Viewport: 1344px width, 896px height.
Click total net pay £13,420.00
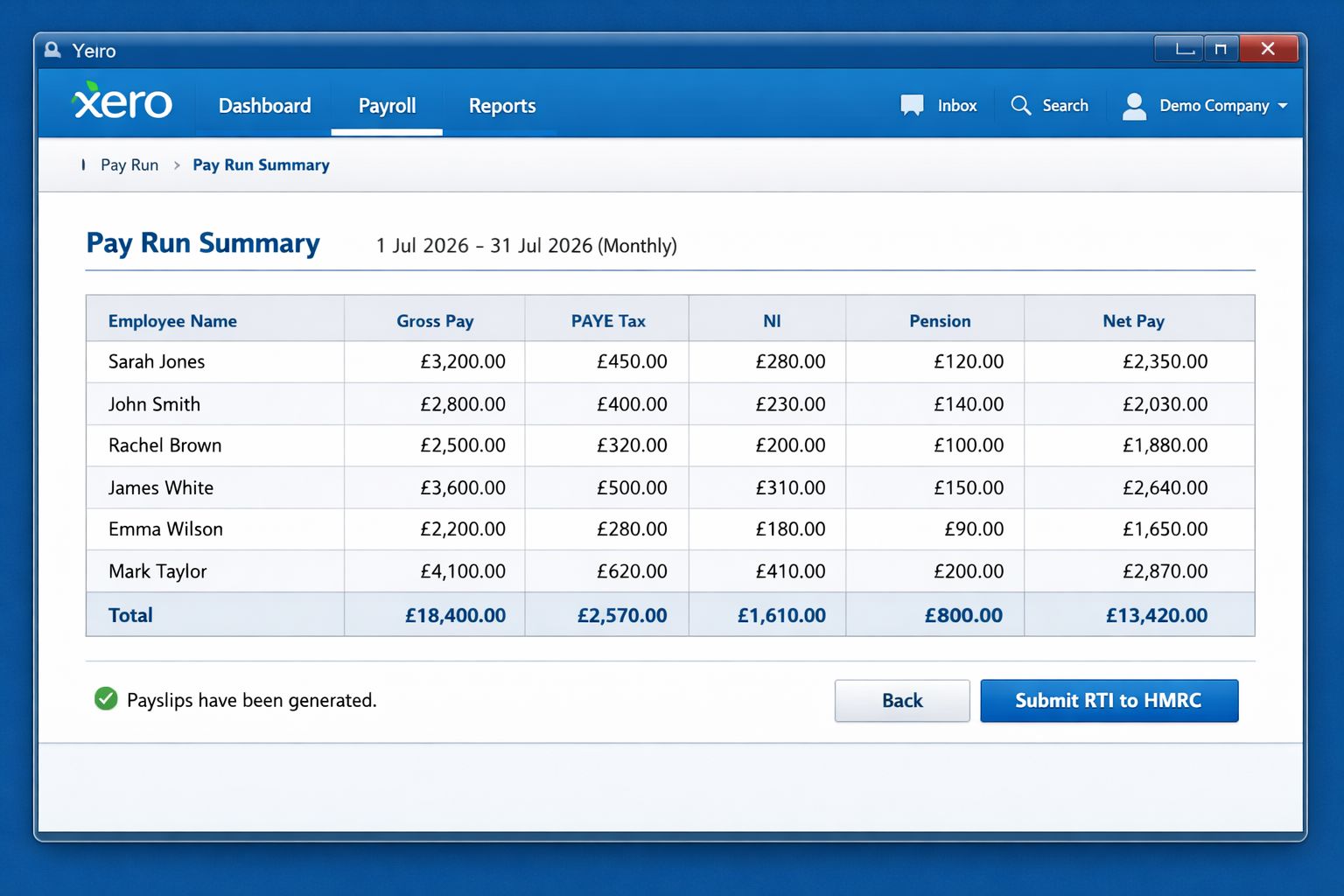(1157, 615)
